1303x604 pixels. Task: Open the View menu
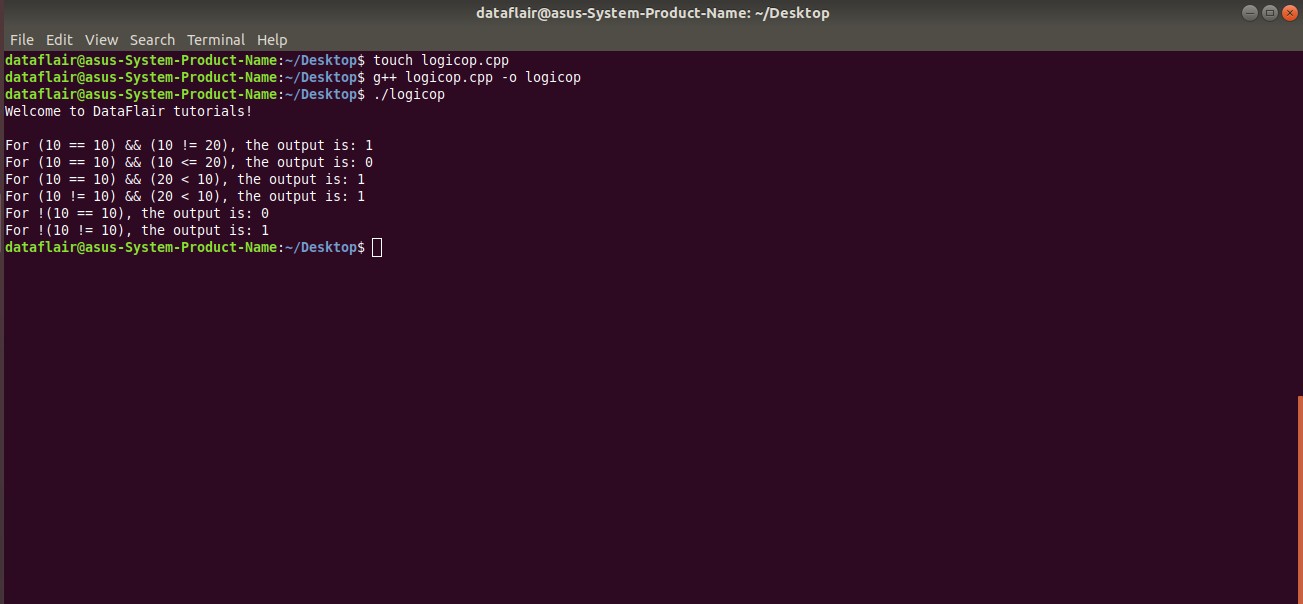101,40
